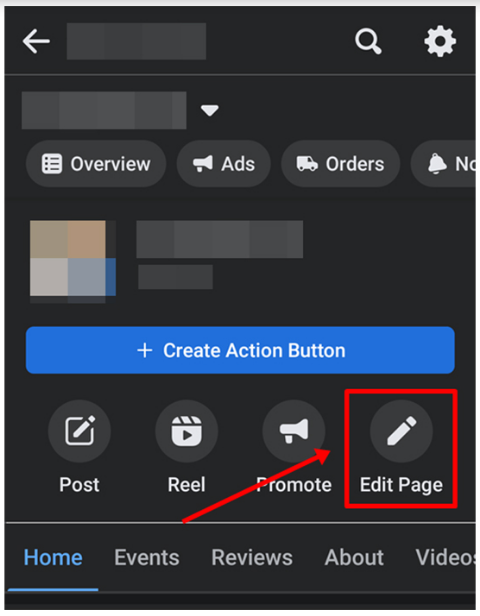Open the Overview pill
The height and width of the screenshot is (616, 480).
96,164
